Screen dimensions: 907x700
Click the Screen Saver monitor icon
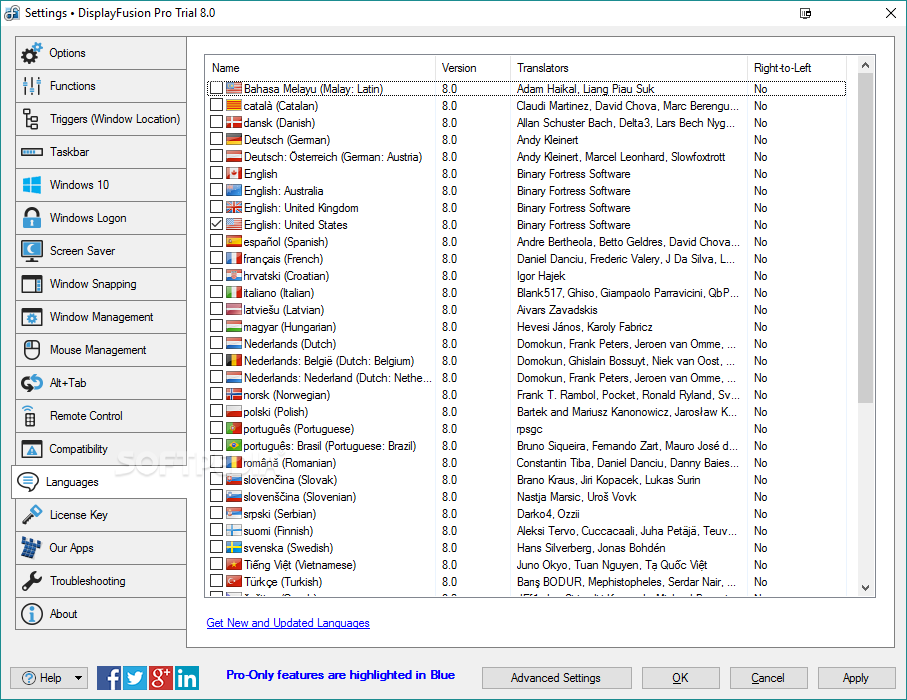(31, 250)
